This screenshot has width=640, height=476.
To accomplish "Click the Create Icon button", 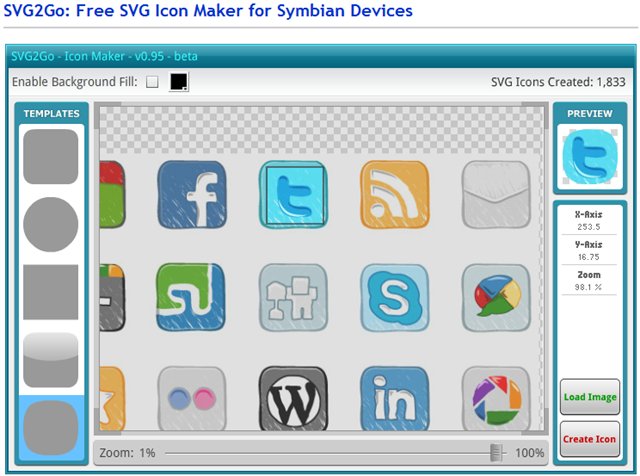I will point(590,439).
